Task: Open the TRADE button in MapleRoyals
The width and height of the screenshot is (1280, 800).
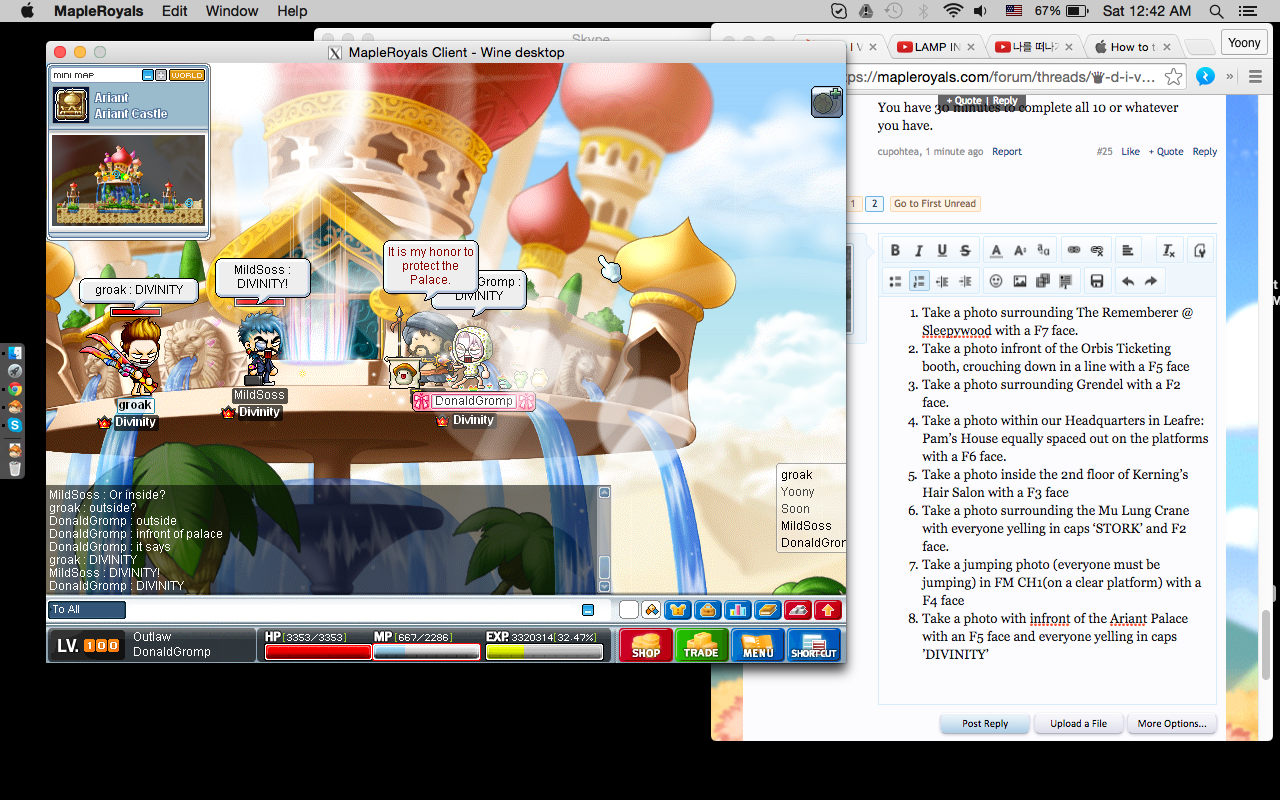Action: [701, 645]
